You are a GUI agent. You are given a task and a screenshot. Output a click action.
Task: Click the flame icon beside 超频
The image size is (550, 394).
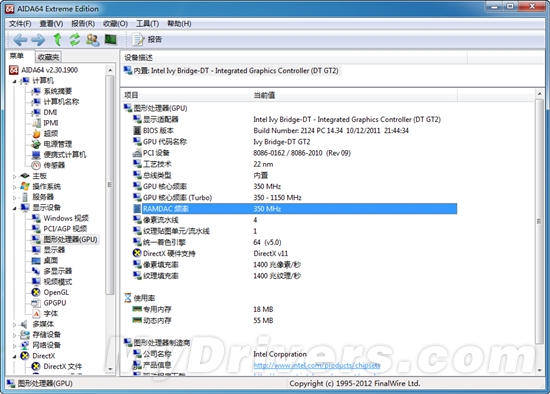click(36, 133)
